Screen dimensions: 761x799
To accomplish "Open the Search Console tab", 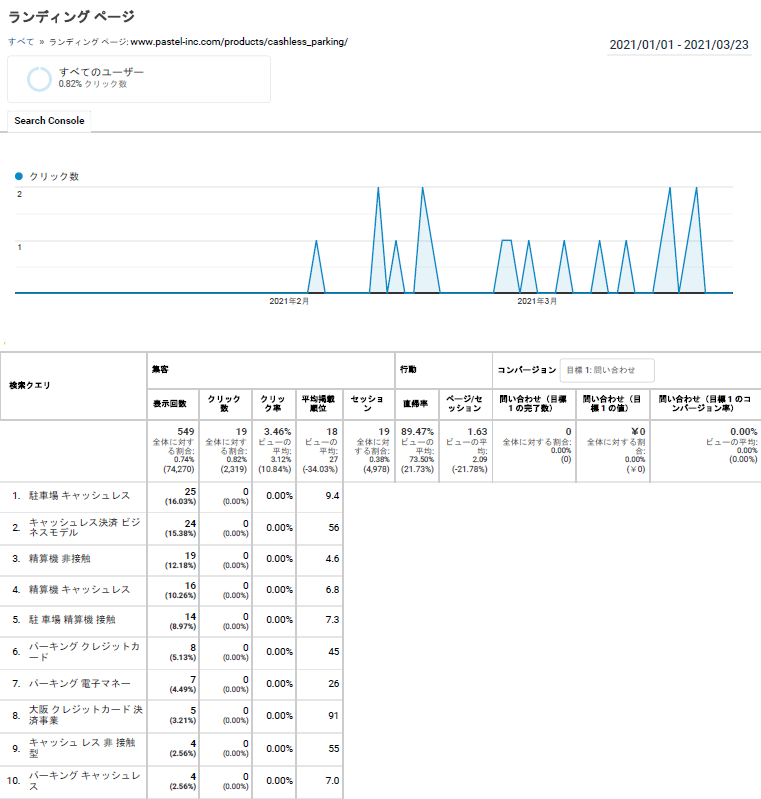I will tap(49, 120).
